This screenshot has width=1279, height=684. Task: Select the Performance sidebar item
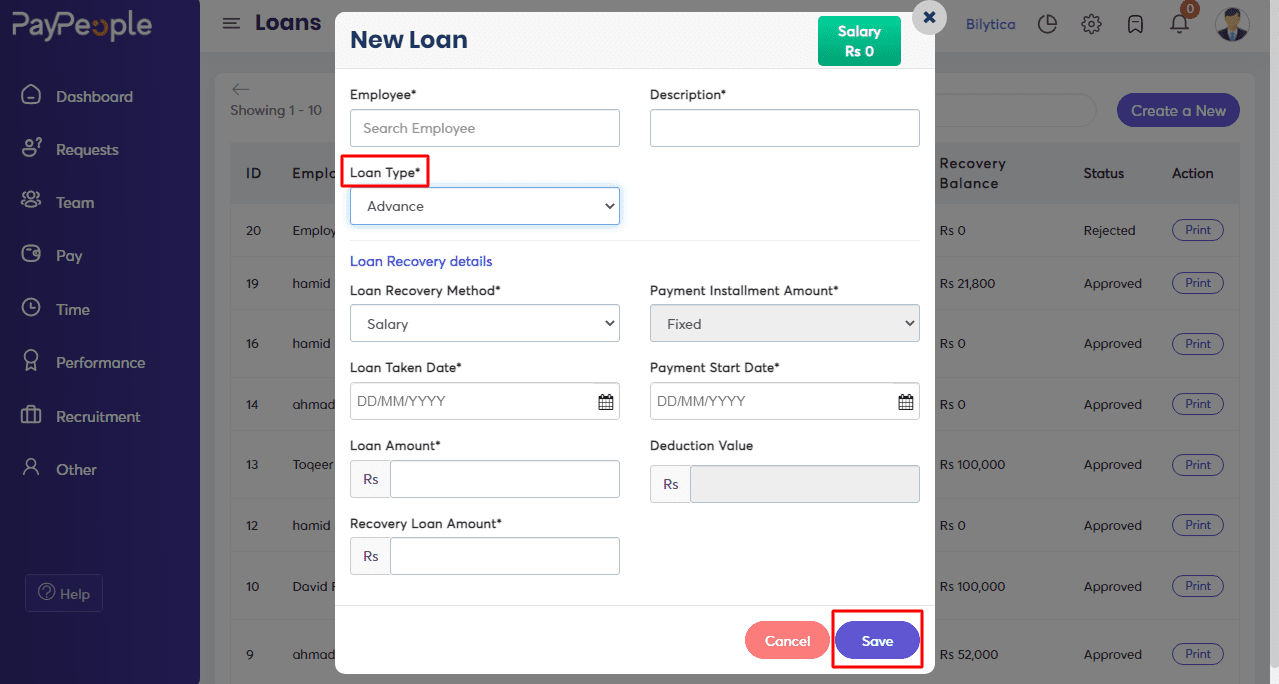click(x=100, y=363)
